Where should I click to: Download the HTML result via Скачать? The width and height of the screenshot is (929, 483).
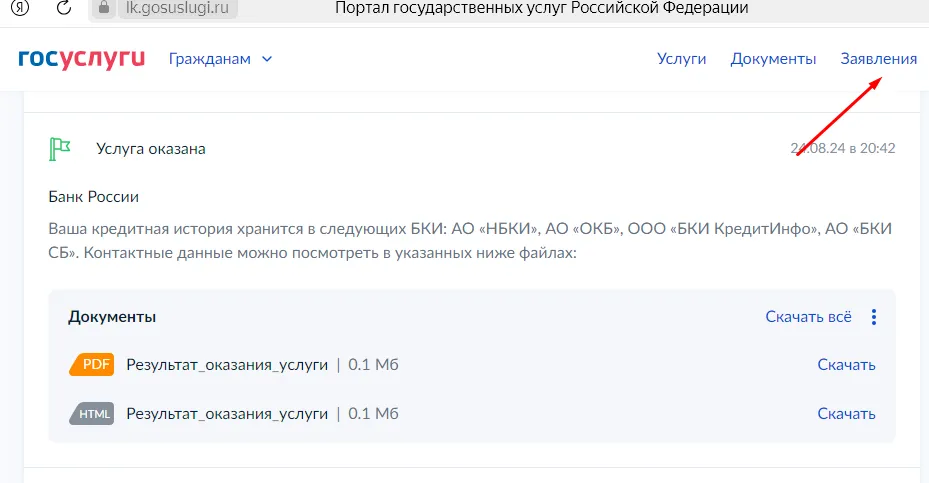coord(846,413)
